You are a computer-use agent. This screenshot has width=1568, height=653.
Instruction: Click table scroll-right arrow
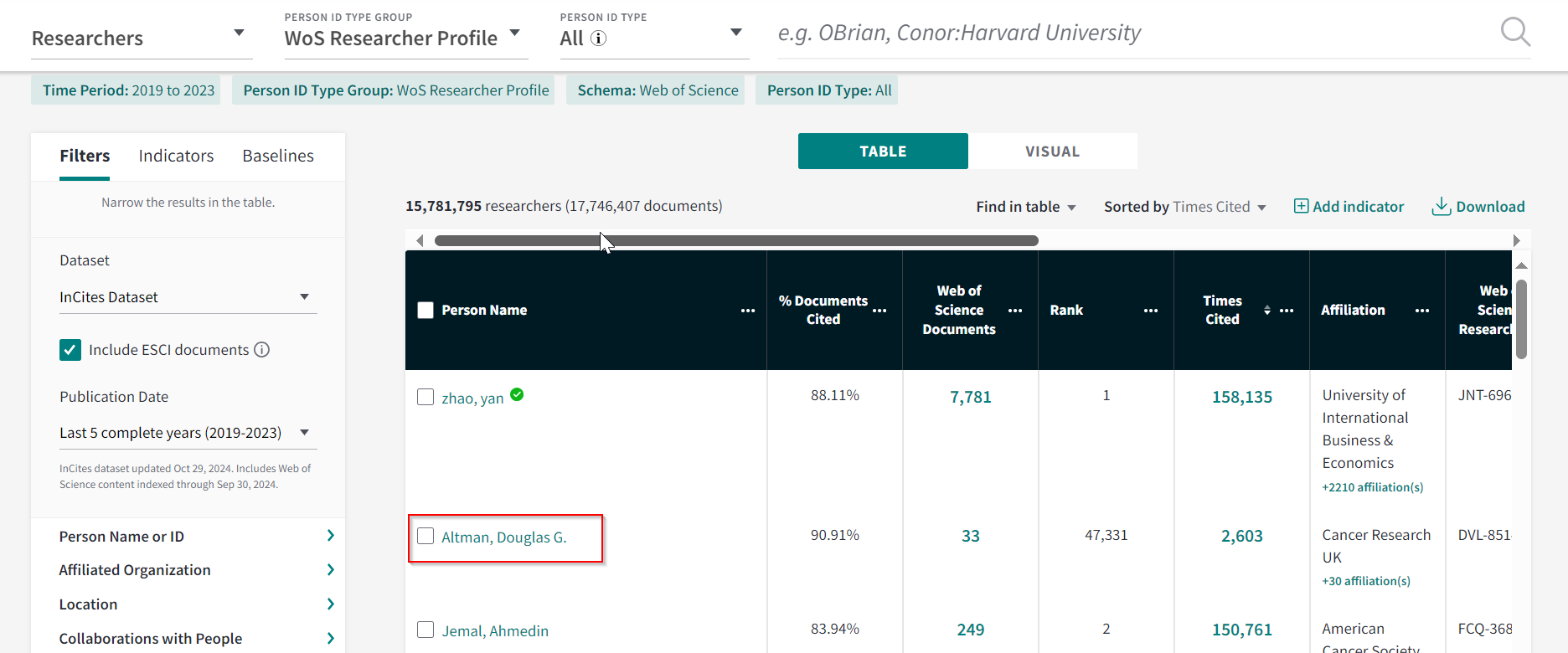(x=1517, y=240)
